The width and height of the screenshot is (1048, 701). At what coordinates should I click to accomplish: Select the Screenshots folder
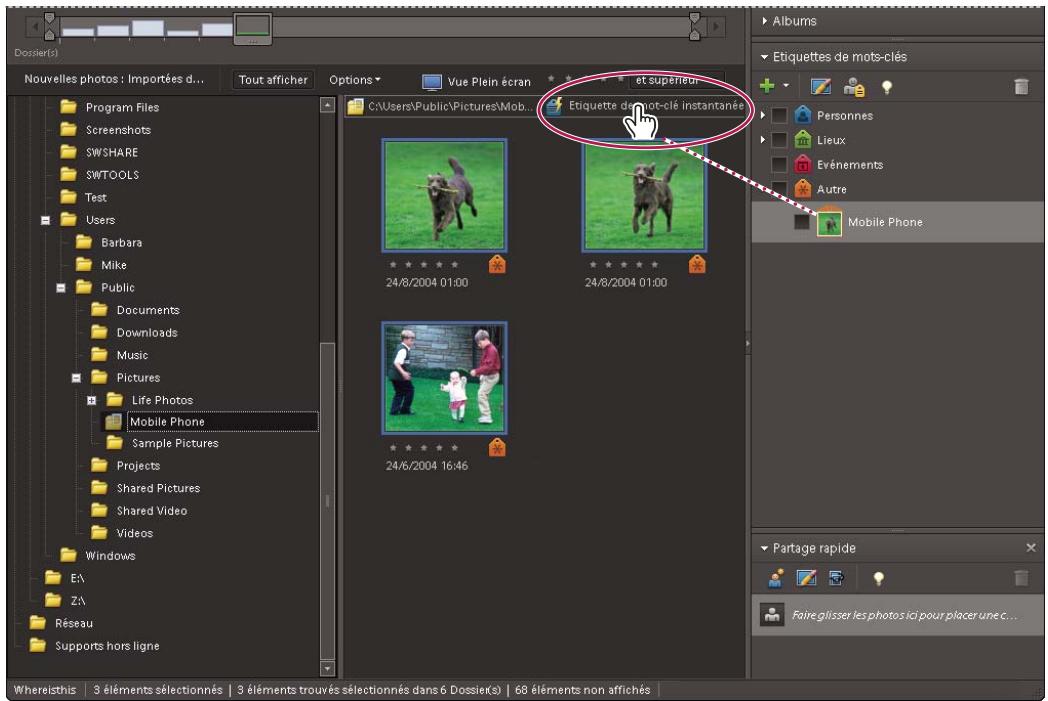point(118,130)
